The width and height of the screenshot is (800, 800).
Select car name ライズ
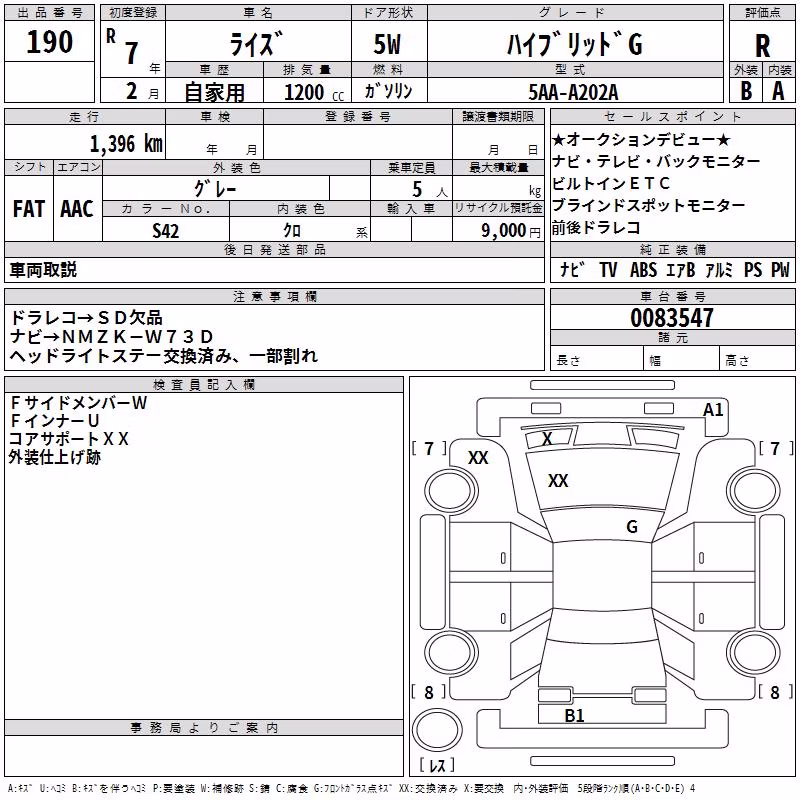pyautogui.click(x=256, y=44)
